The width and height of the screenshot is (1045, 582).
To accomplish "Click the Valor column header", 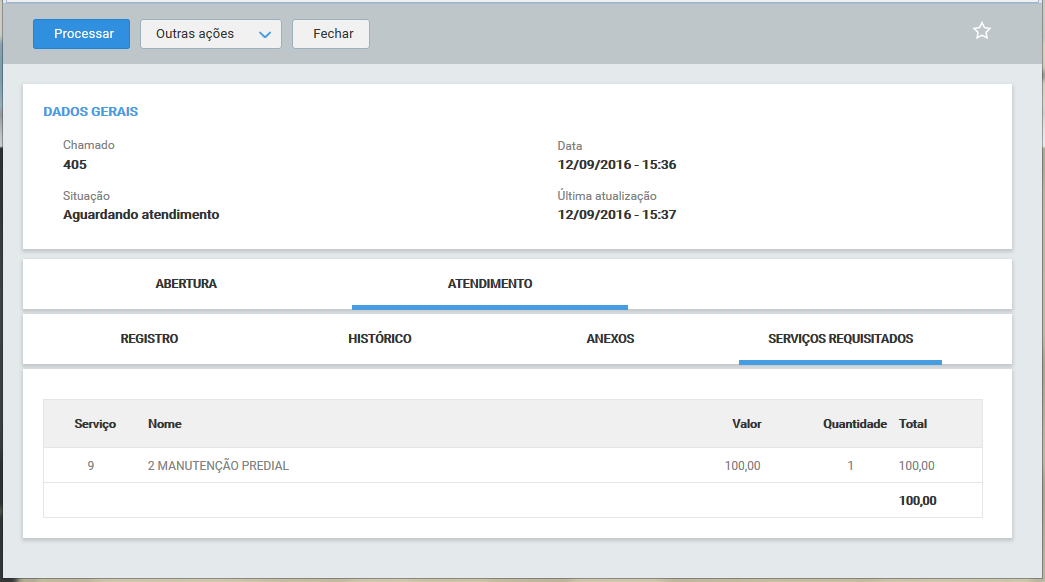I will 746,424.
